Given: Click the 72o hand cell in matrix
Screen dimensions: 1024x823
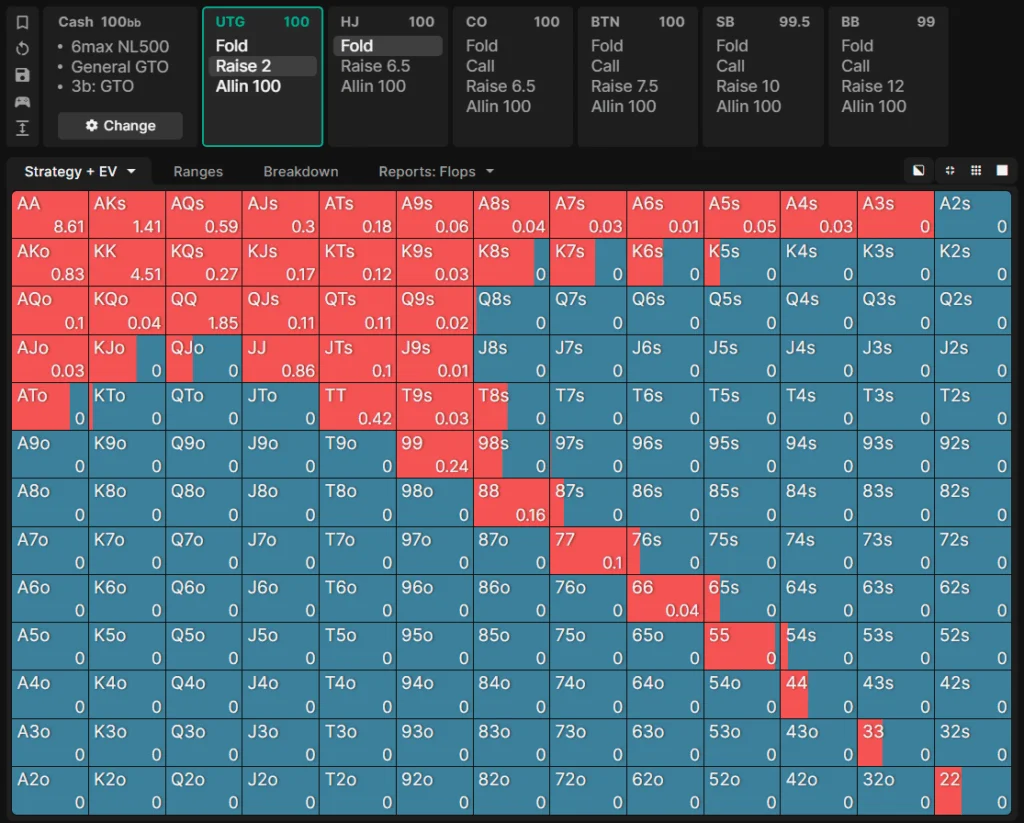Looking at the screenshot, I should [588, 790].
